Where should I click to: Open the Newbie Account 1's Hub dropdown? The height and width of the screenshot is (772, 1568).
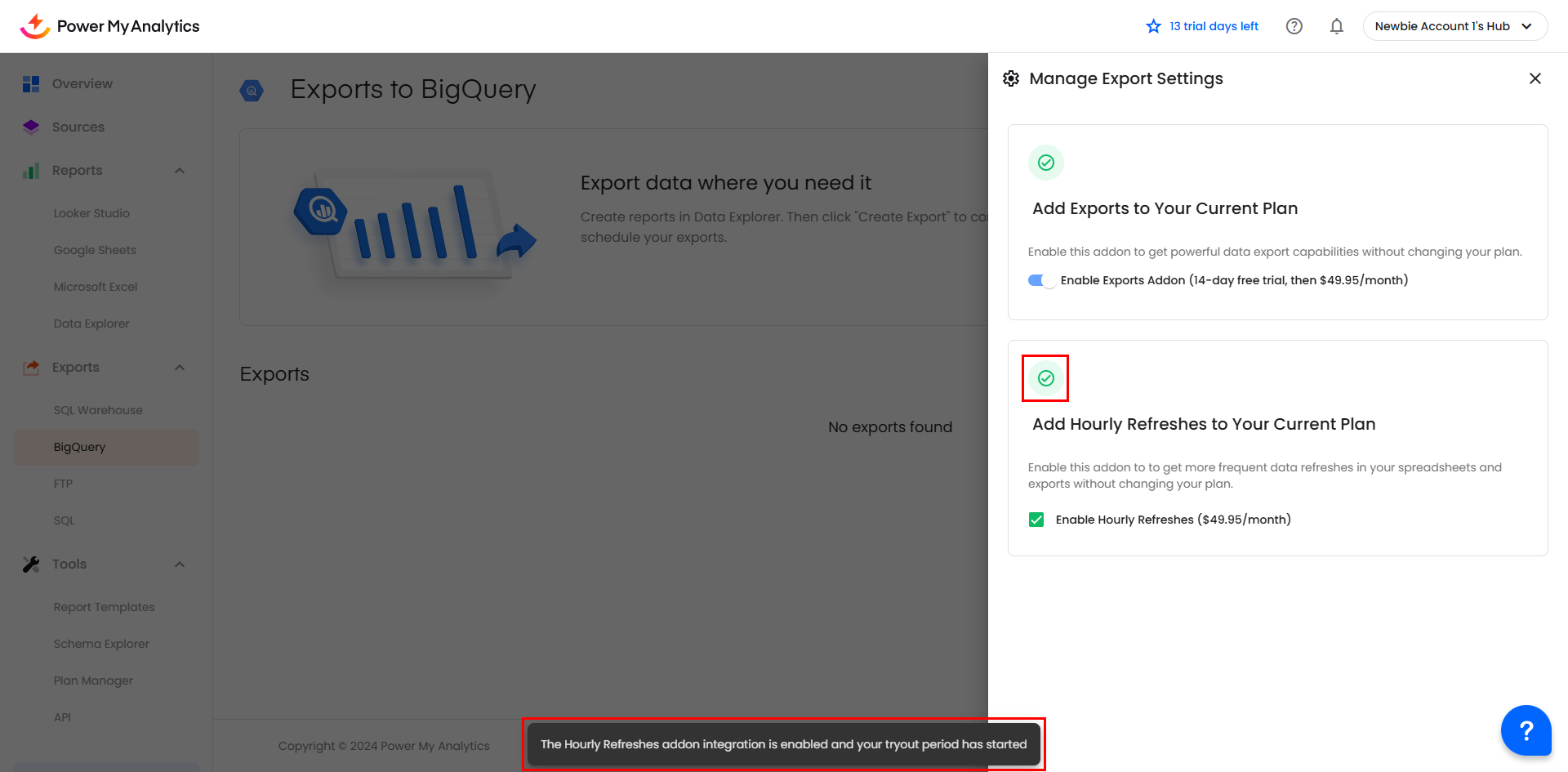pos(1454,26)
